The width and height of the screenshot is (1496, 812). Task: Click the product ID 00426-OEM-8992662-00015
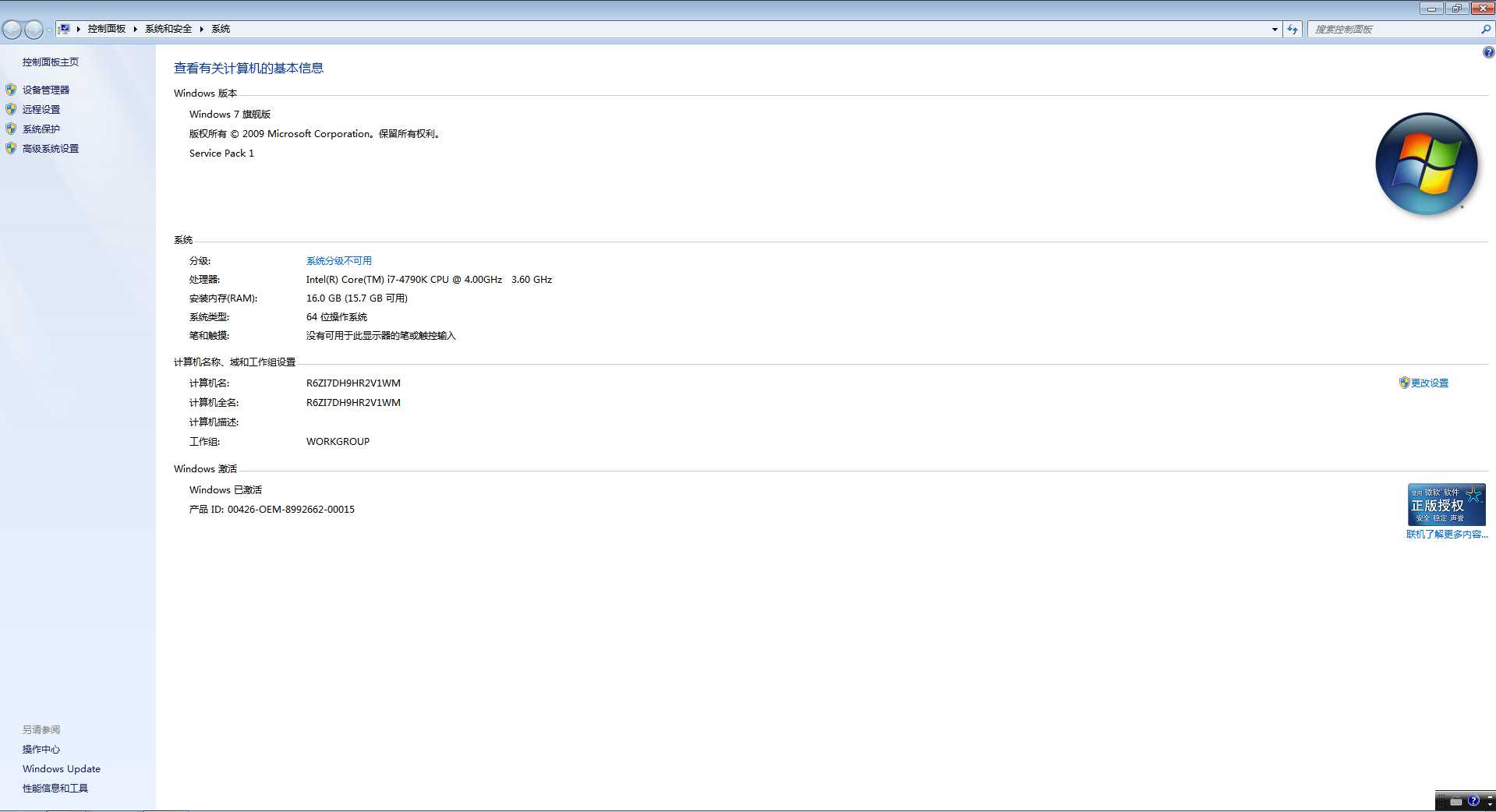point(291,510)
